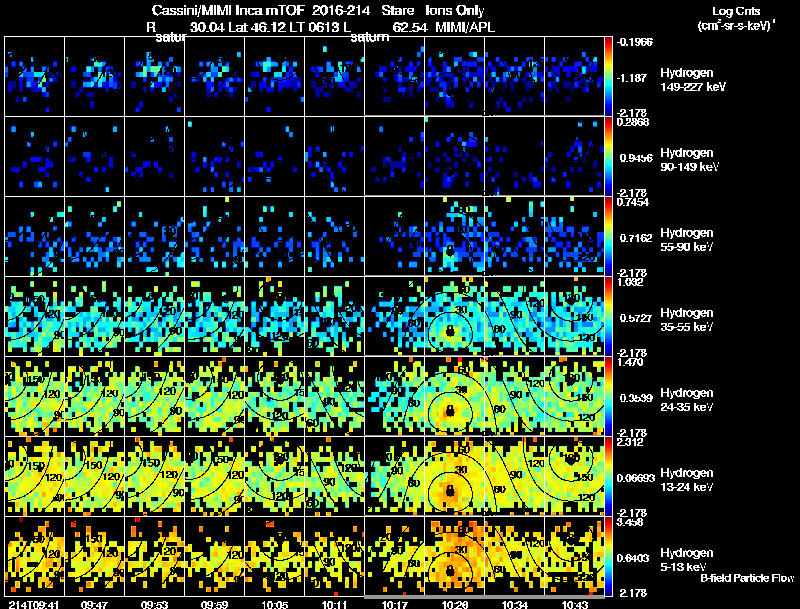The width and height of the screenshot is (800, 609).
Task: Click the '214T09:41' time label
Action: pyautogui.click(x=34, y=605)
